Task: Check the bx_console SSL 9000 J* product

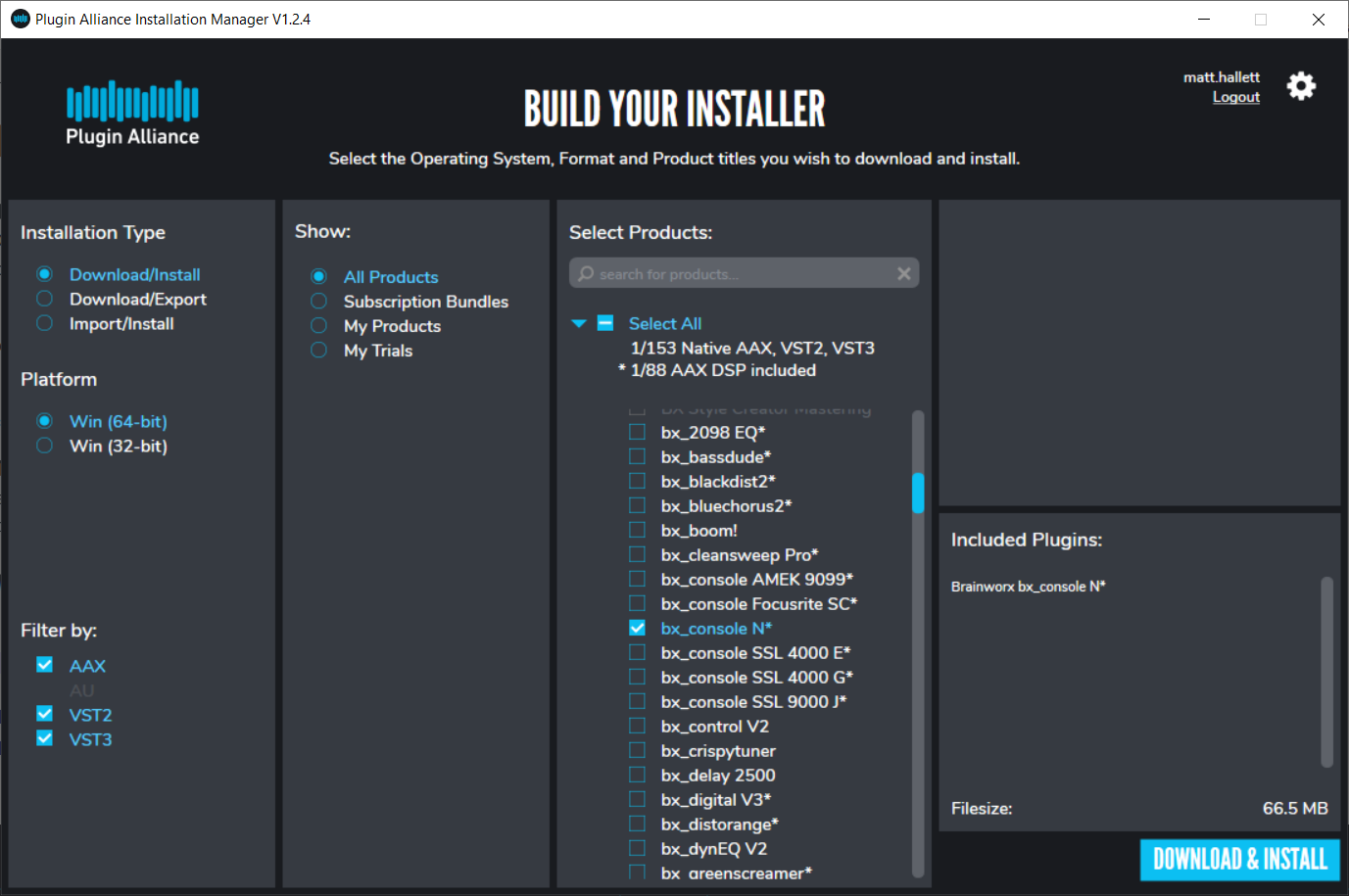Action: (x=637, y=701)
